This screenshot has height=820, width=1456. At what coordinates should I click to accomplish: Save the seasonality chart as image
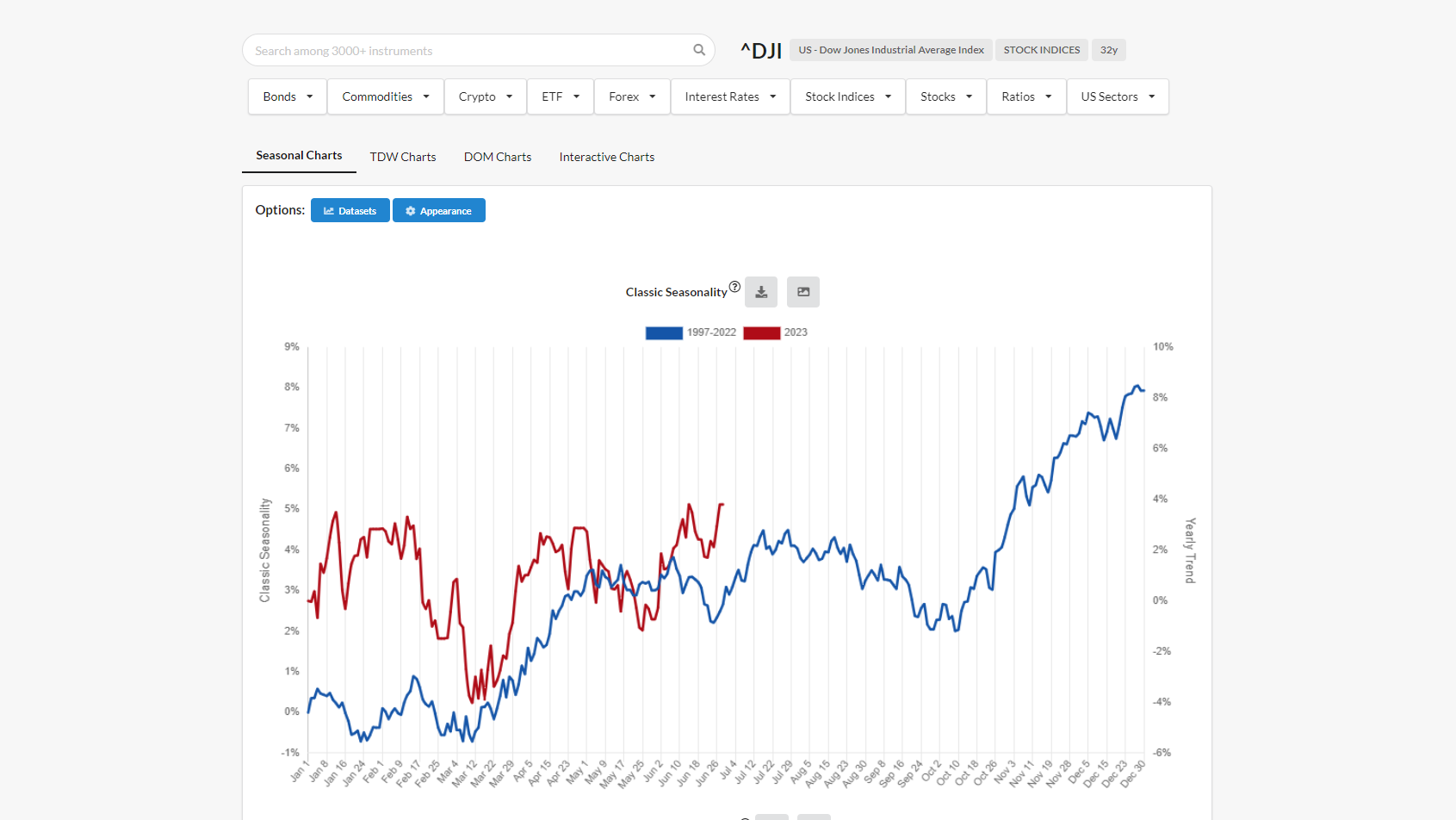(802, 292)
